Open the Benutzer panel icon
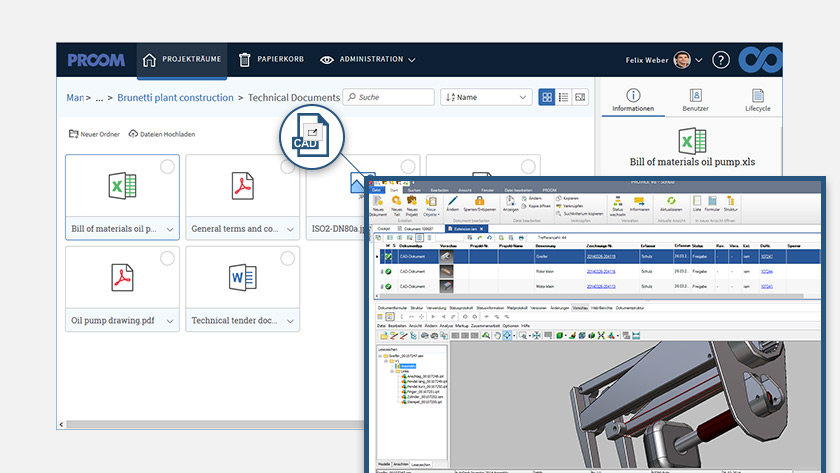 (x=695, y=95)
